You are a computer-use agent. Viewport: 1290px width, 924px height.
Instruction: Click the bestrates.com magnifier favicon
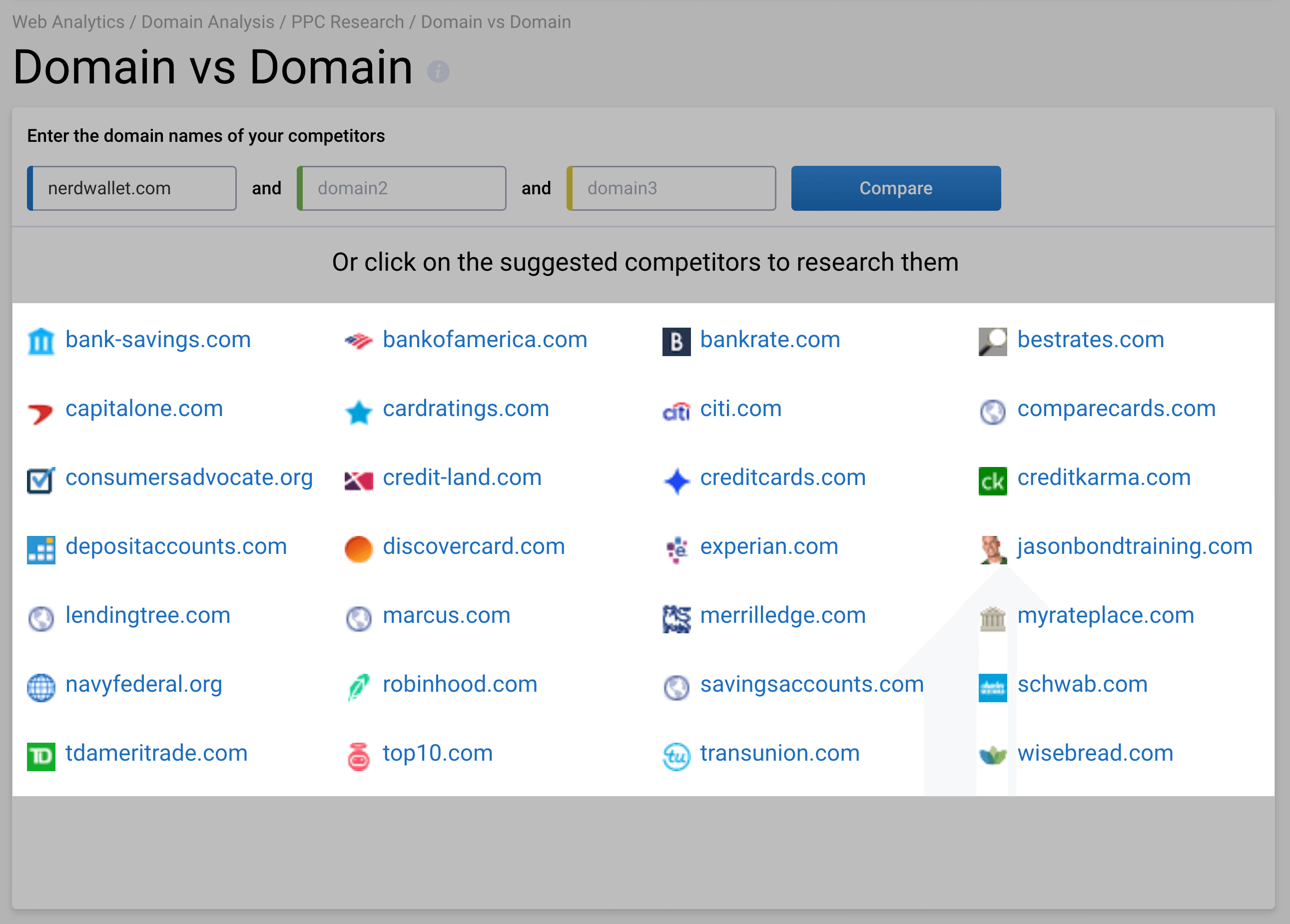click(x=993, y=342)
